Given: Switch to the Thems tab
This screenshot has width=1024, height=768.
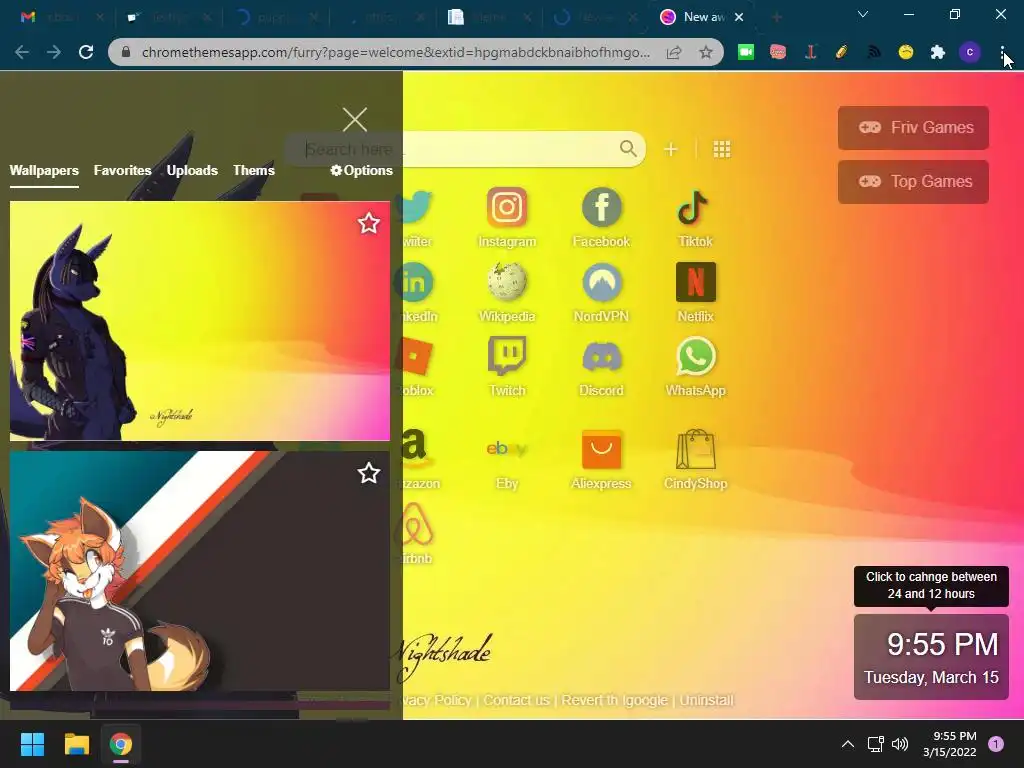Looking at the screenshot, I should pyautogui.click(x=253, y=170).
